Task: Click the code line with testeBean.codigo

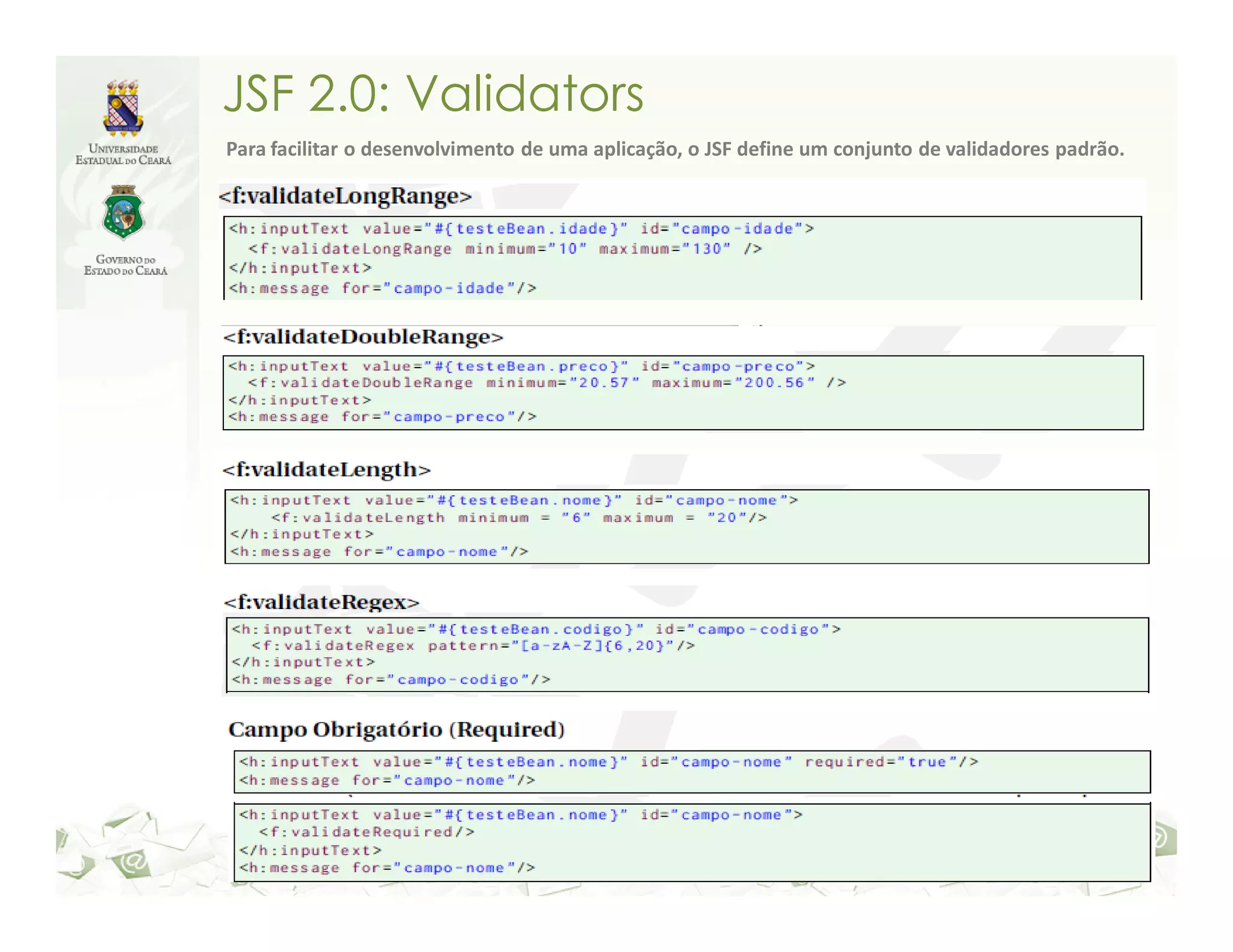Action: (536, 629)
